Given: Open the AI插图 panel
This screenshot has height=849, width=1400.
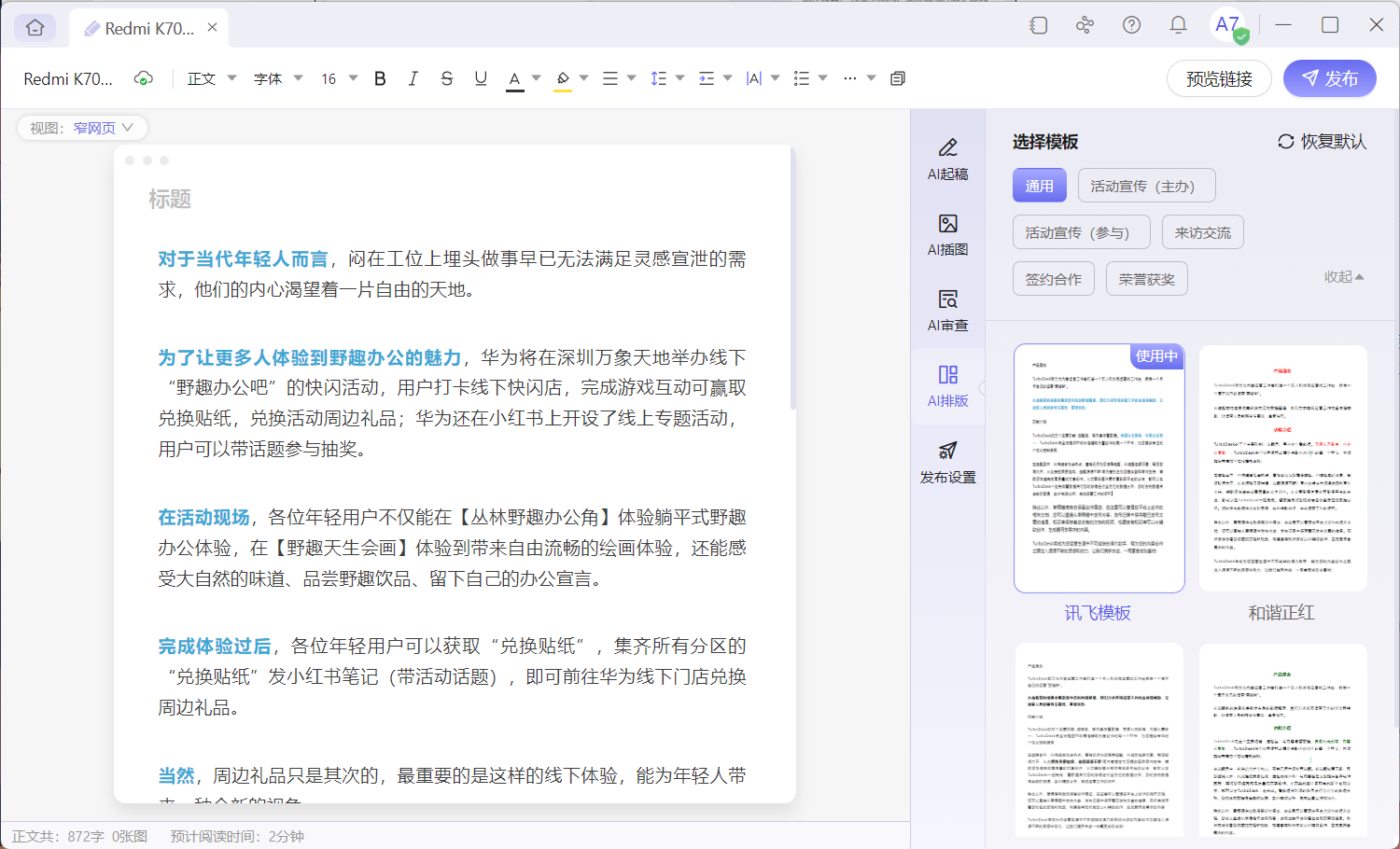Looking at the screenshot, I should click(x=947, y=231).
